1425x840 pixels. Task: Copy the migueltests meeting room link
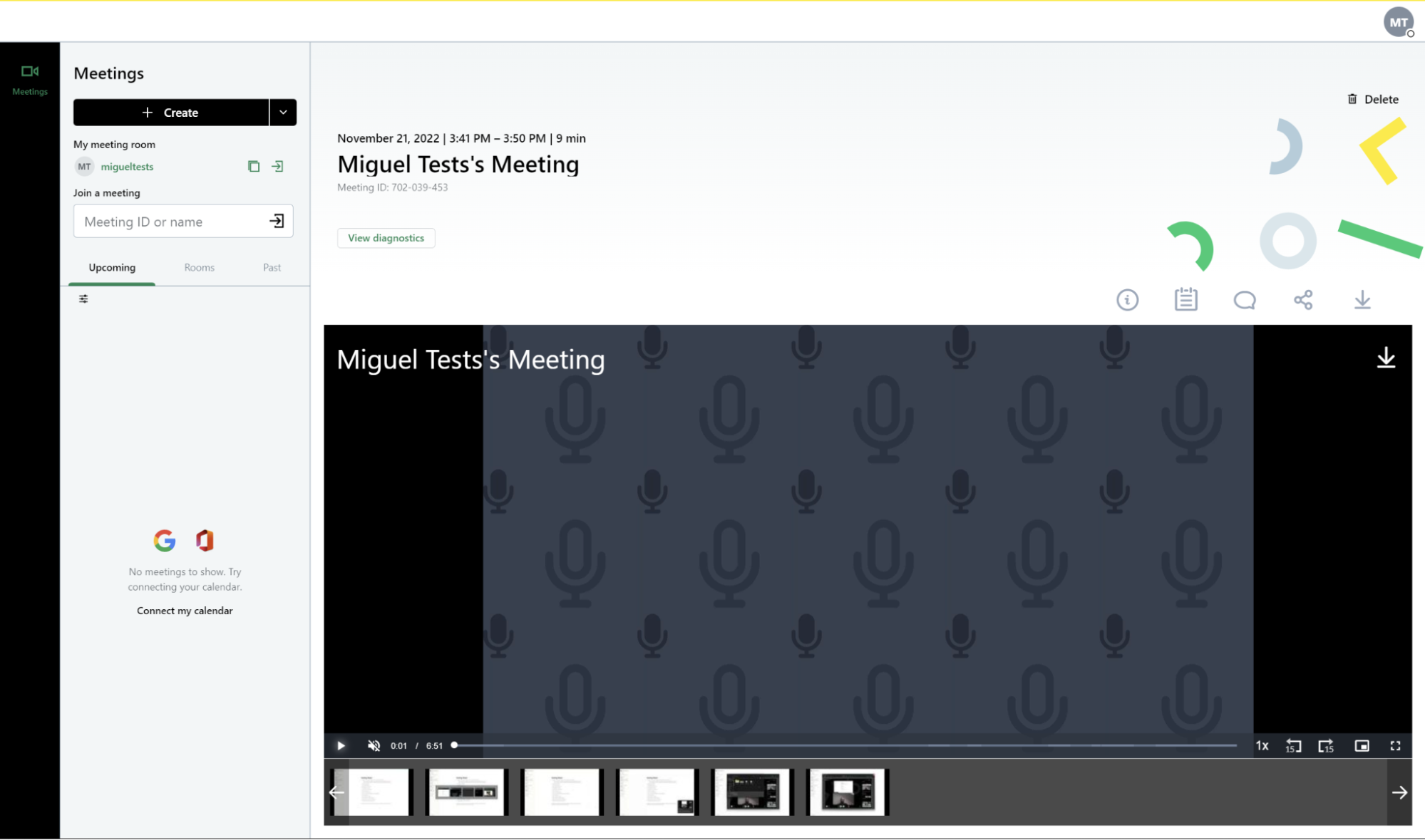click(x=254, y=166)
